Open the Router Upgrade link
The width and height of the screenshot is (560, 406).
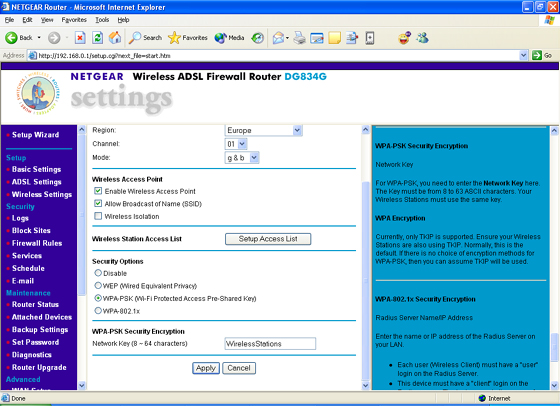coord(39,367)
